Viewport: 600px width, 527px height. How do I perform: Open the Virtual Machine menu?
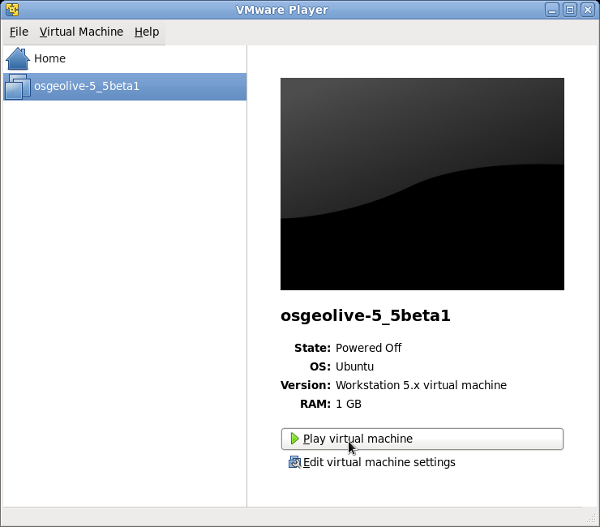pyautogui.click(x=81, y=32)
